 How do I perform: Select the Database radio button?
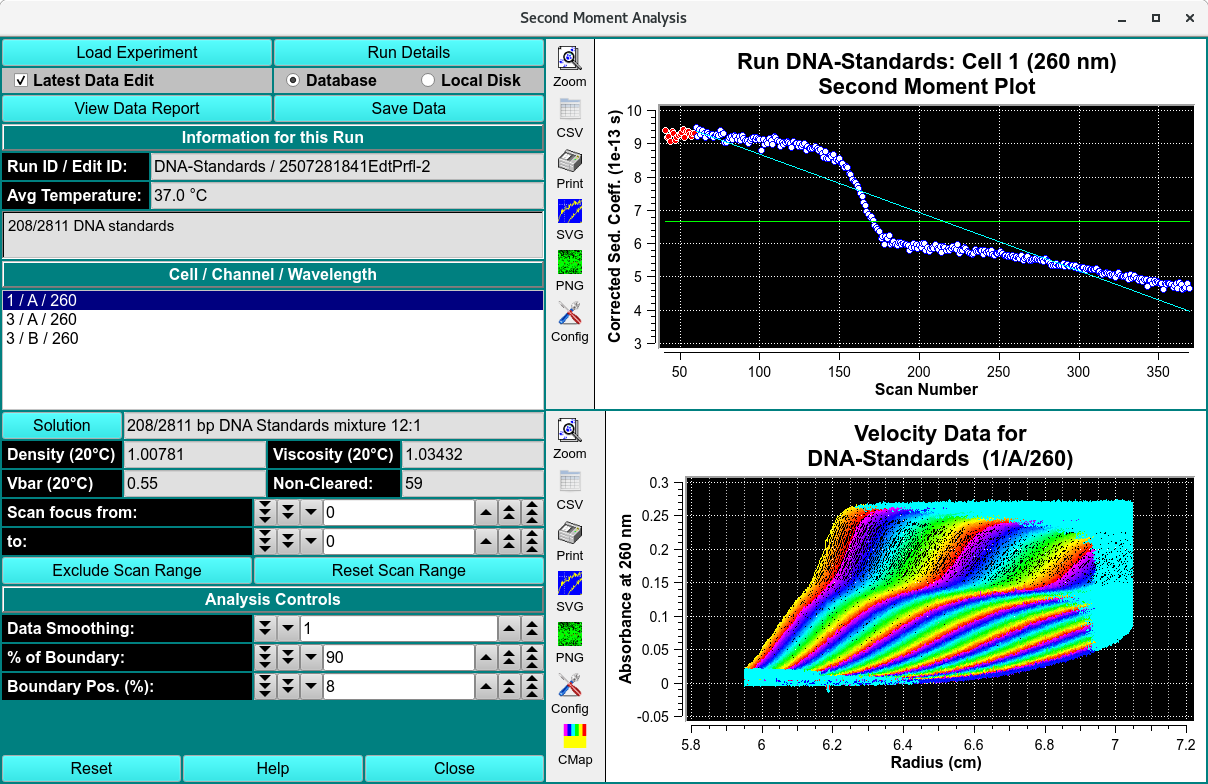click(293, 80)
